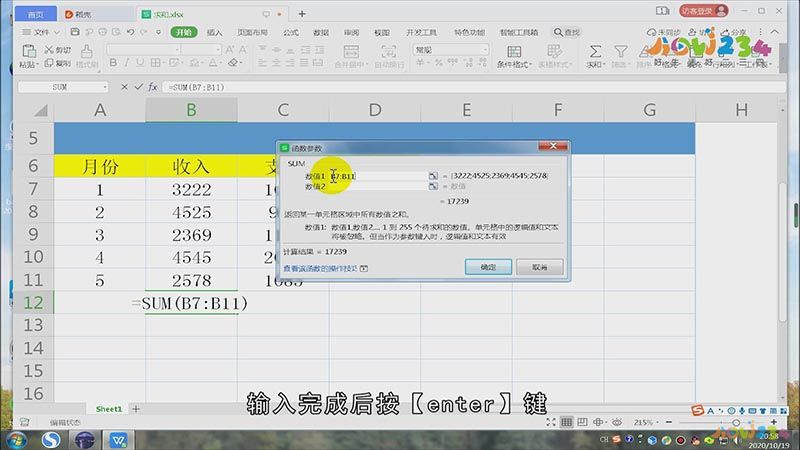Click the Cut scissors button
The image size is (800, 450).
coord(57,49)
